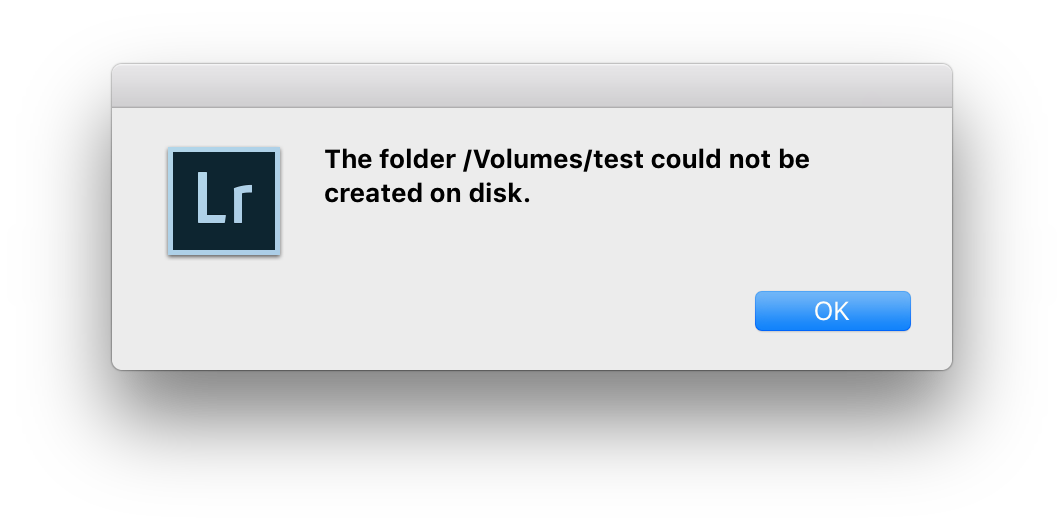Click the Lightroom Lr app icon

click(224, 201)
